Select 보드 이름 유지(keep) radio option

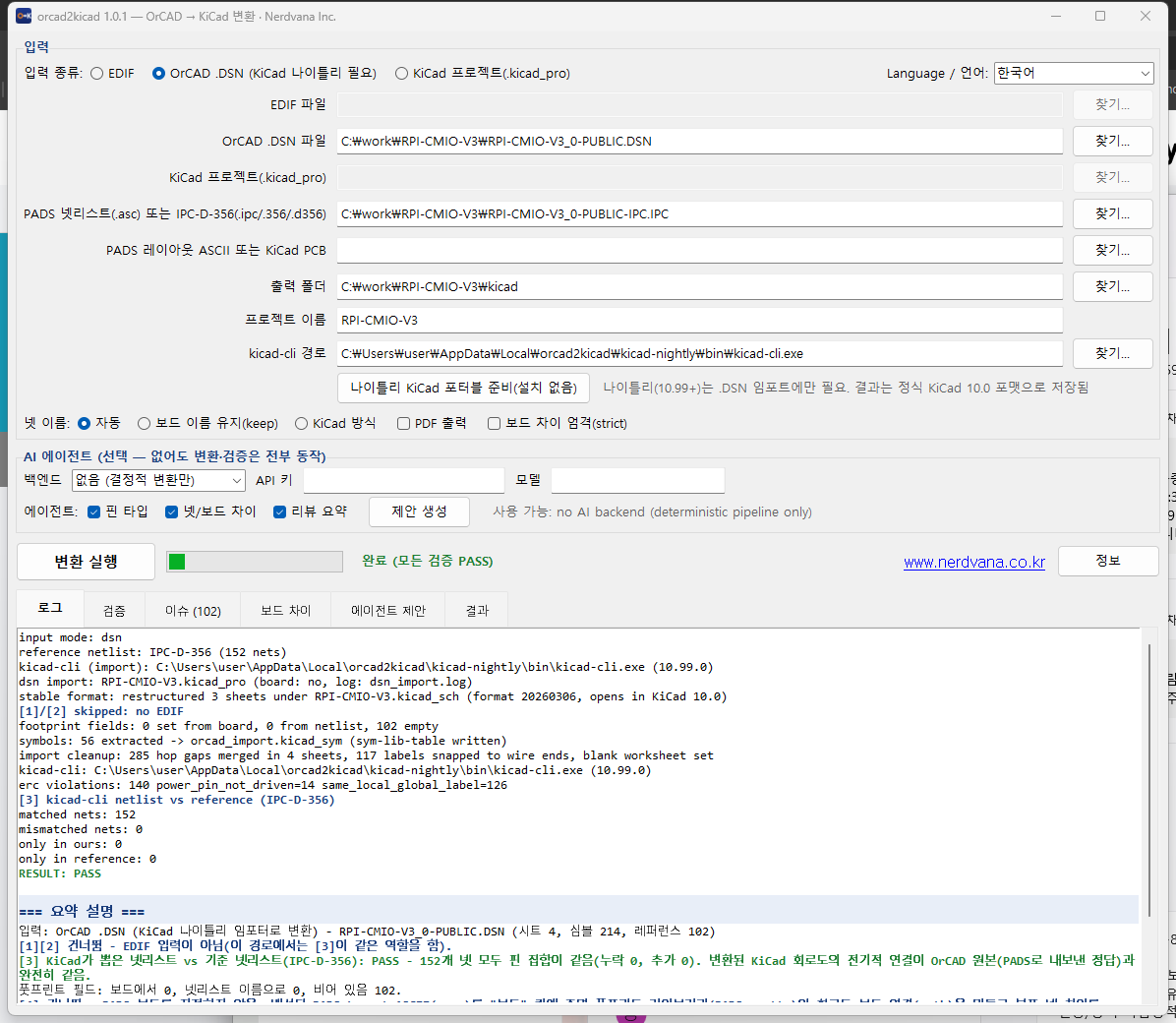[x=144, y=423]
